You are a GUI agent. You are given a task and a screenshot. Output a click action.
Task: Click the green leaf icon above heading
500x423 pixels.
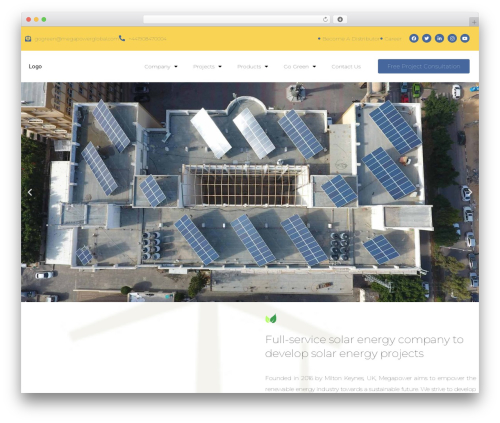[x=271, y=319]
